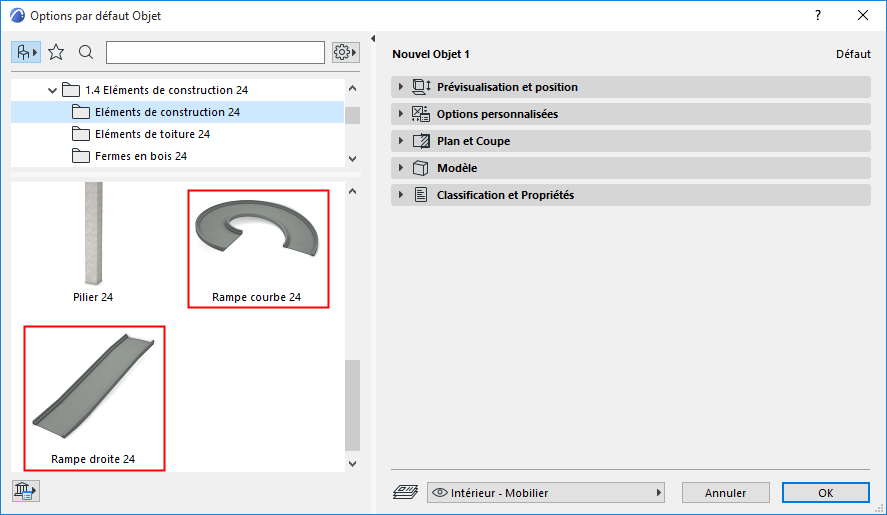Select Fermes en bois 24 folder
The width and height of the screenshot is (887, 515).
click(177, 156)
